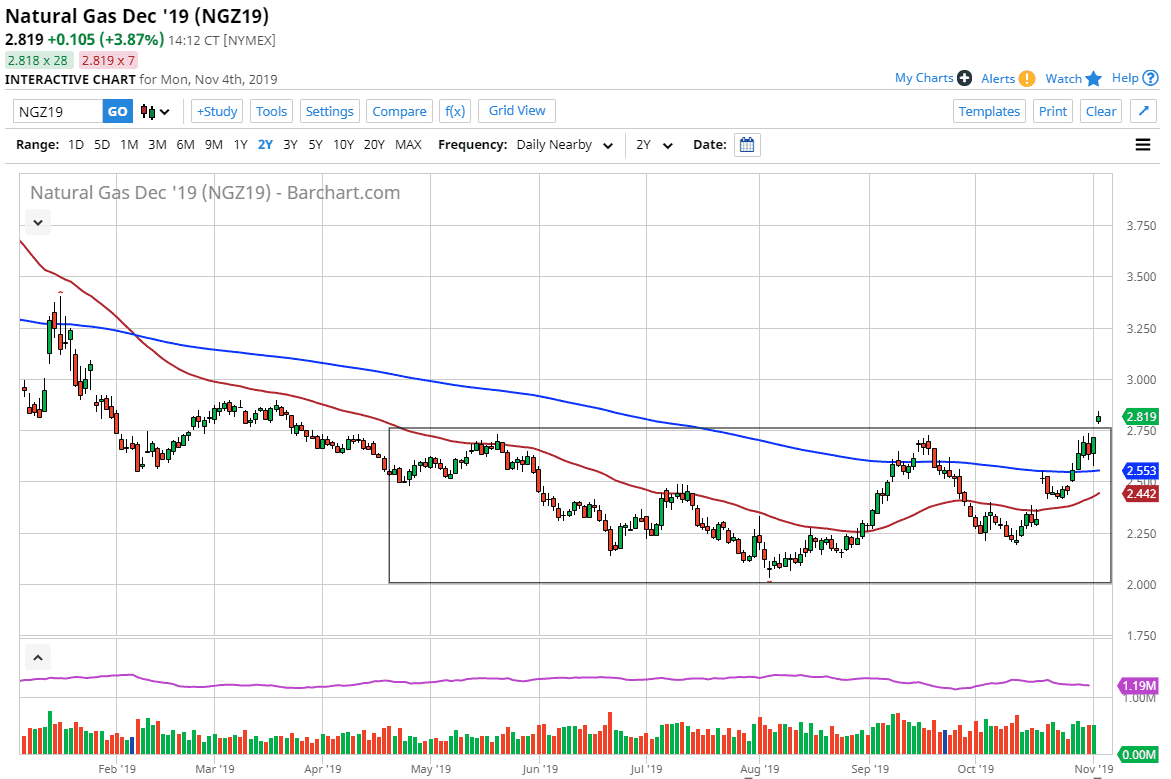Open the f(x) expressions tool
1171x779 pixels.
455,111
